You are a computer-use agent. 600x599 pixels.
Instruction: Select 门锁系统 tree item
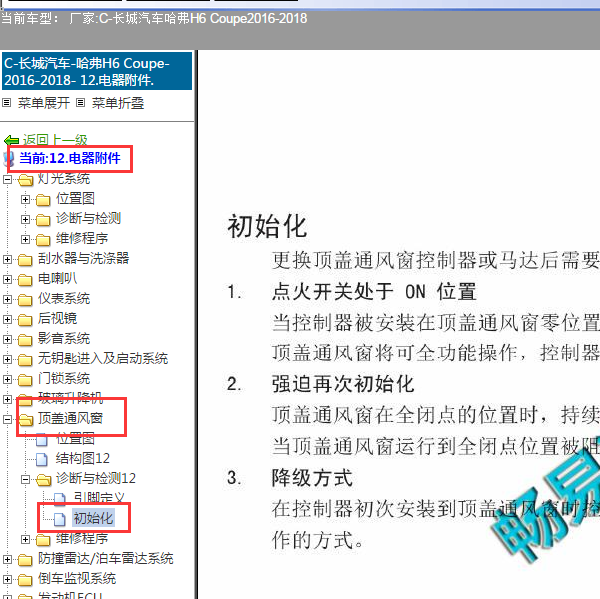[64, 378]
